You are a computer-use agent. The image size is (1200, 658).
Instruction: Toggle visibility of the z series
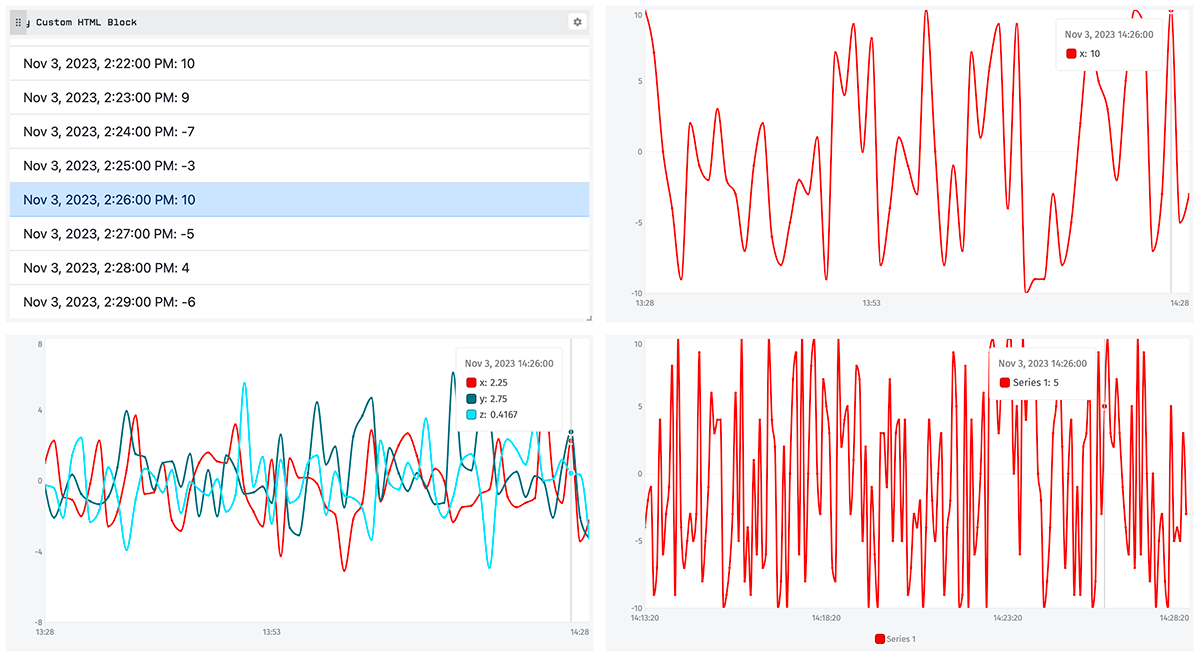click(x=470, y=416)
